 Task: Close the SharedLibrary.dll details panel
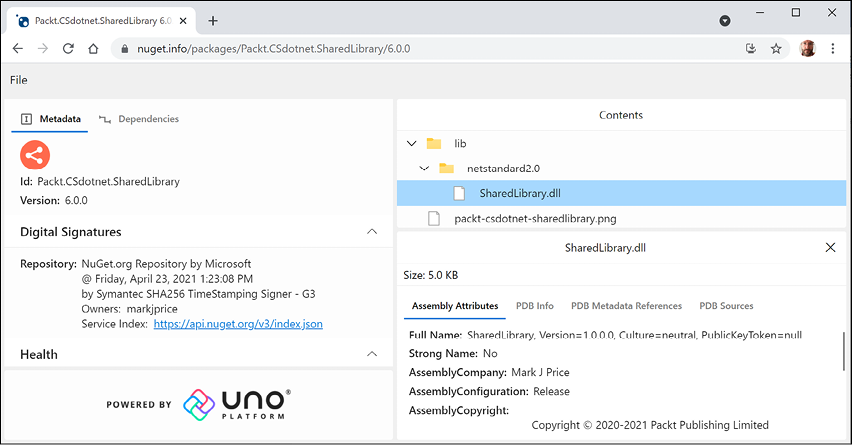click(829, 247)
